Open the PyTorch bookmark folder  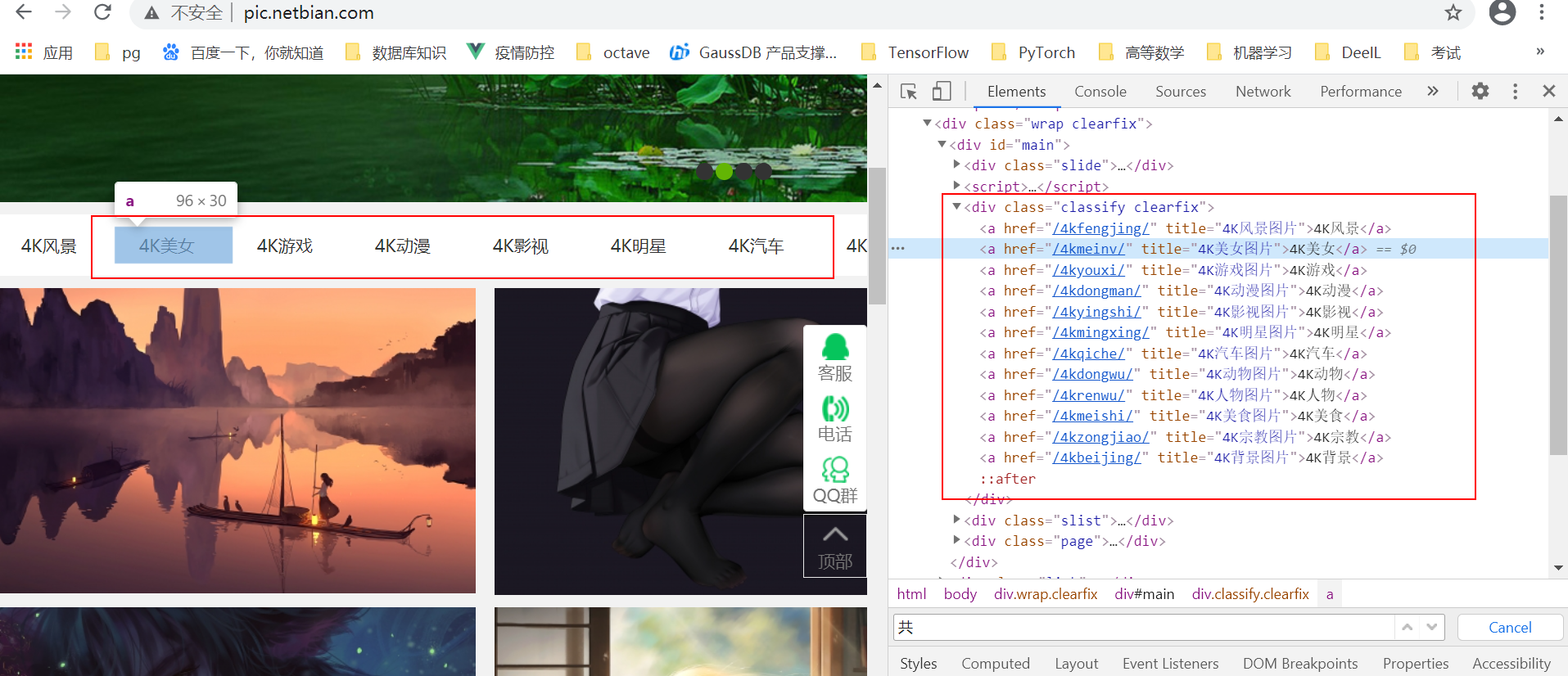(1033, 52)
